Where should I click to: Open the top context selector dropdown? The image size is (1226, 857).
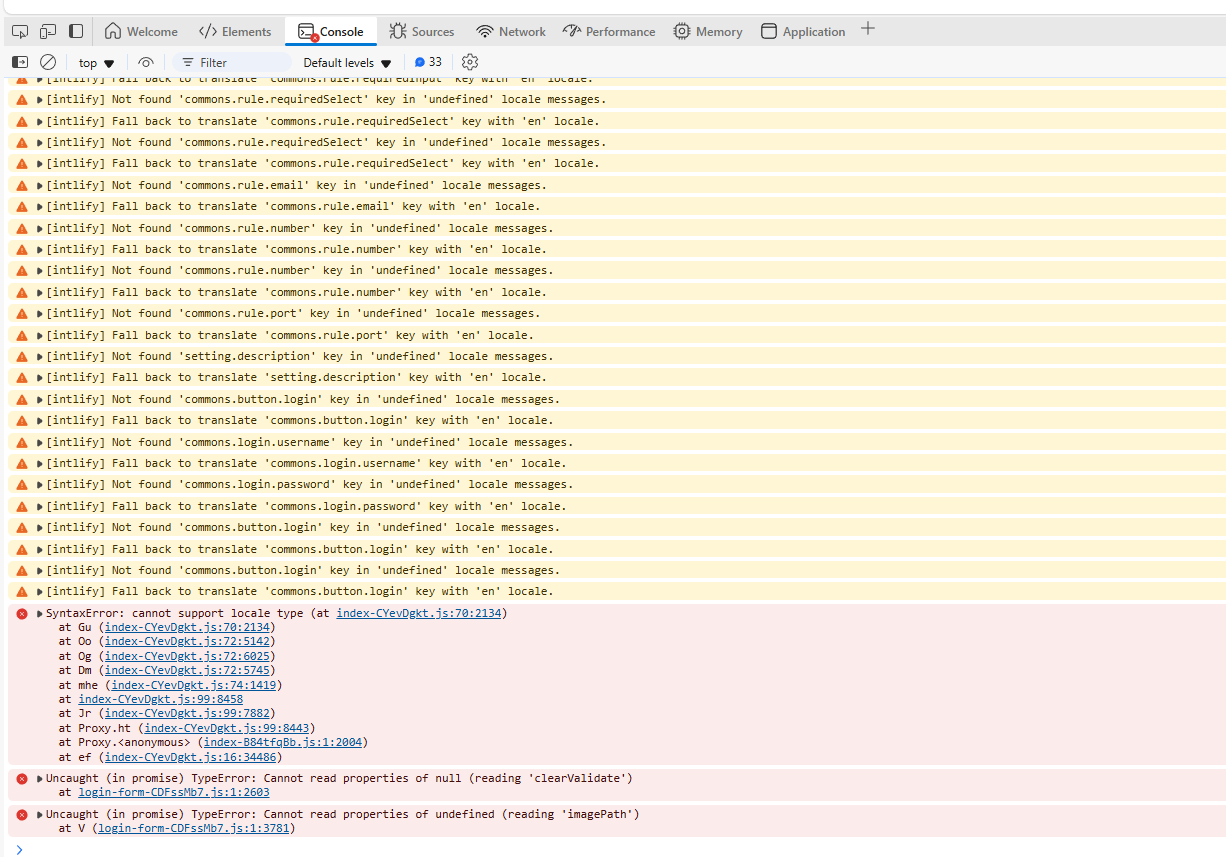pos(97,62)
